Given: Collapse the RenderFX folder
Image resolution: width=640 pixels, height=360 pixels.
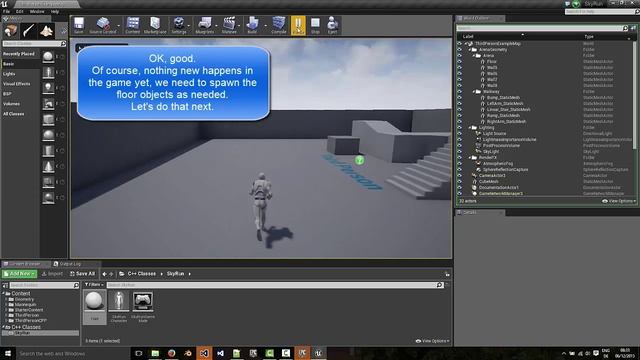Looking at the screenshot, I should point(470,158).
